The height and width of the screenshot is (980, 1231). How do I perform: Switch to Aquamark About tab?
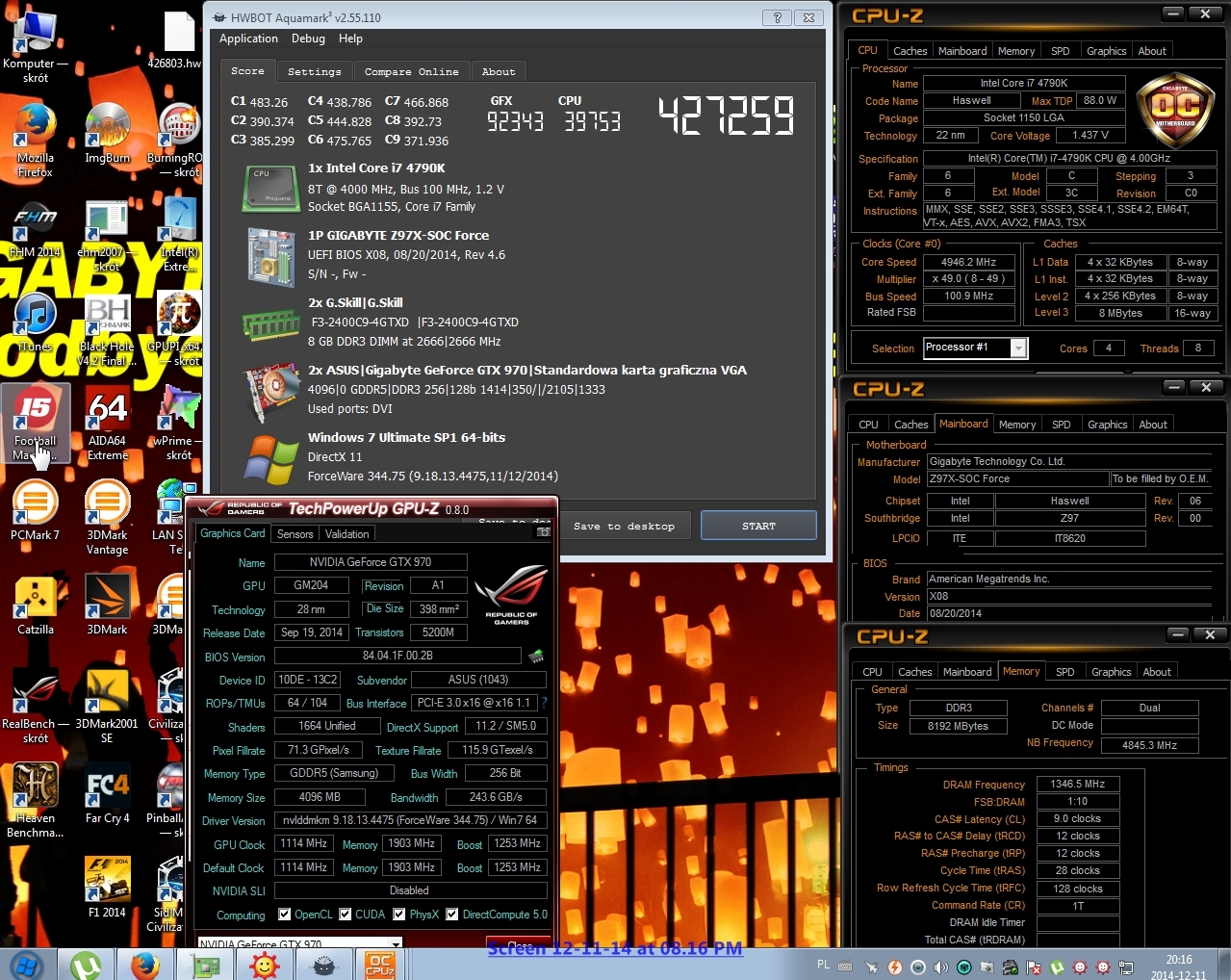point(499,72)
